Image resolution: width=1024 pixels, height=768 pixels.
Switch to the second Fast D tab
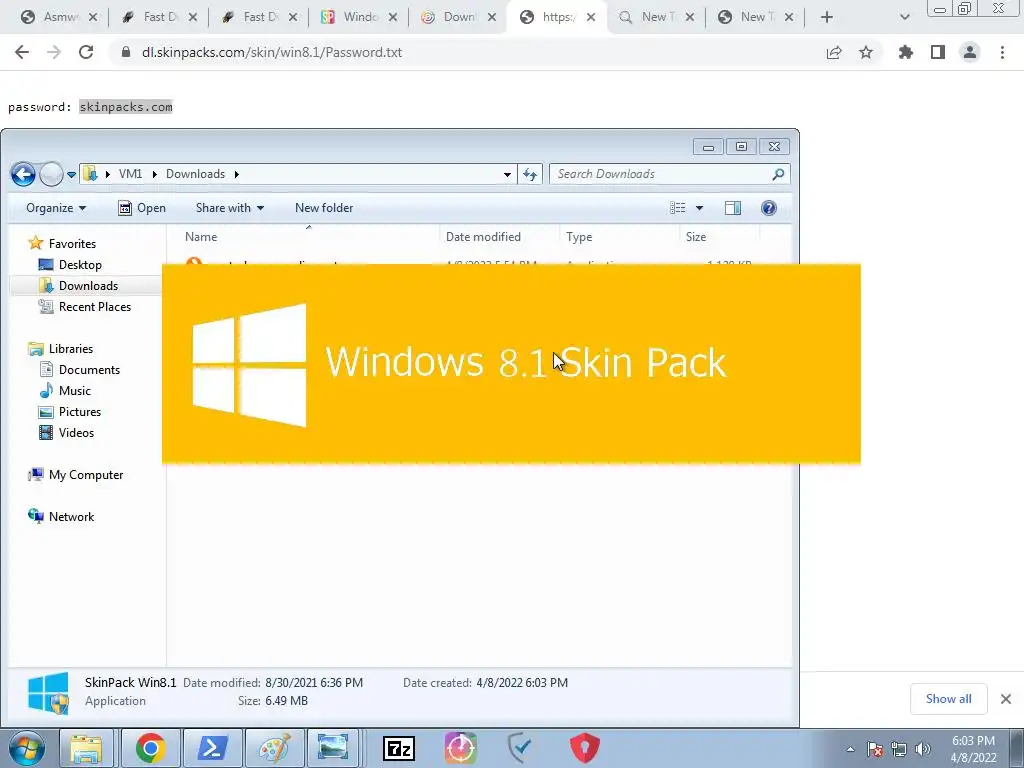(259, 17)
